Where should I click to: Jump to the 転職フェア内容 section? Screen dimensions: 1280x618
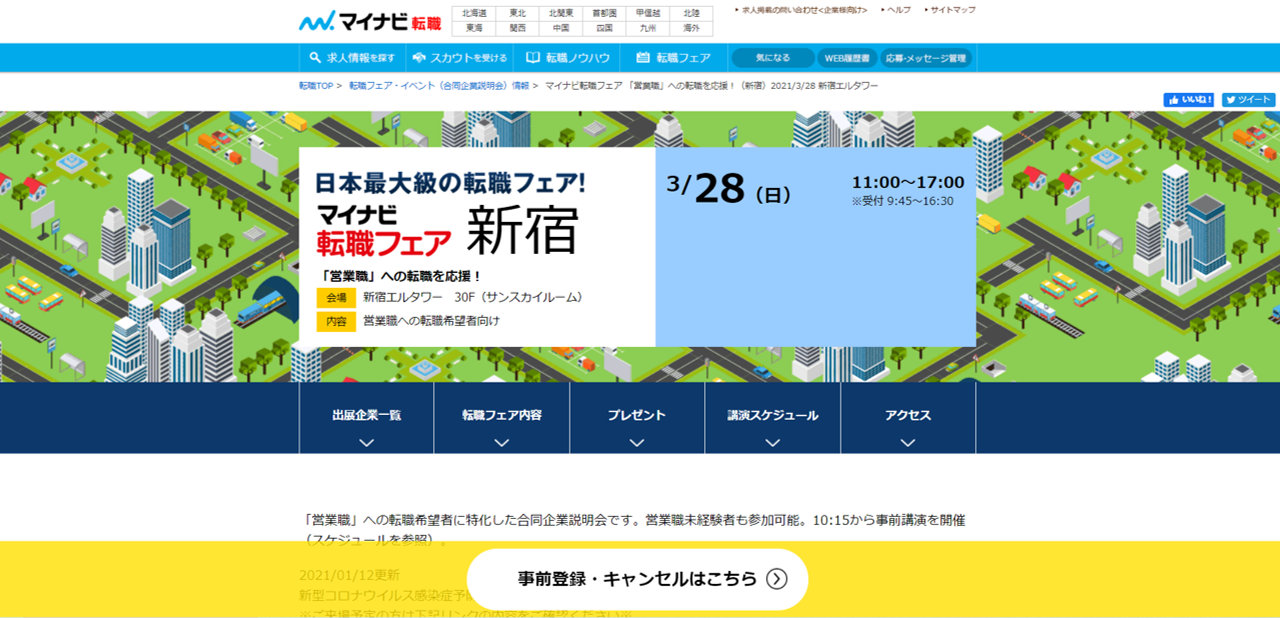coord(502,418)
